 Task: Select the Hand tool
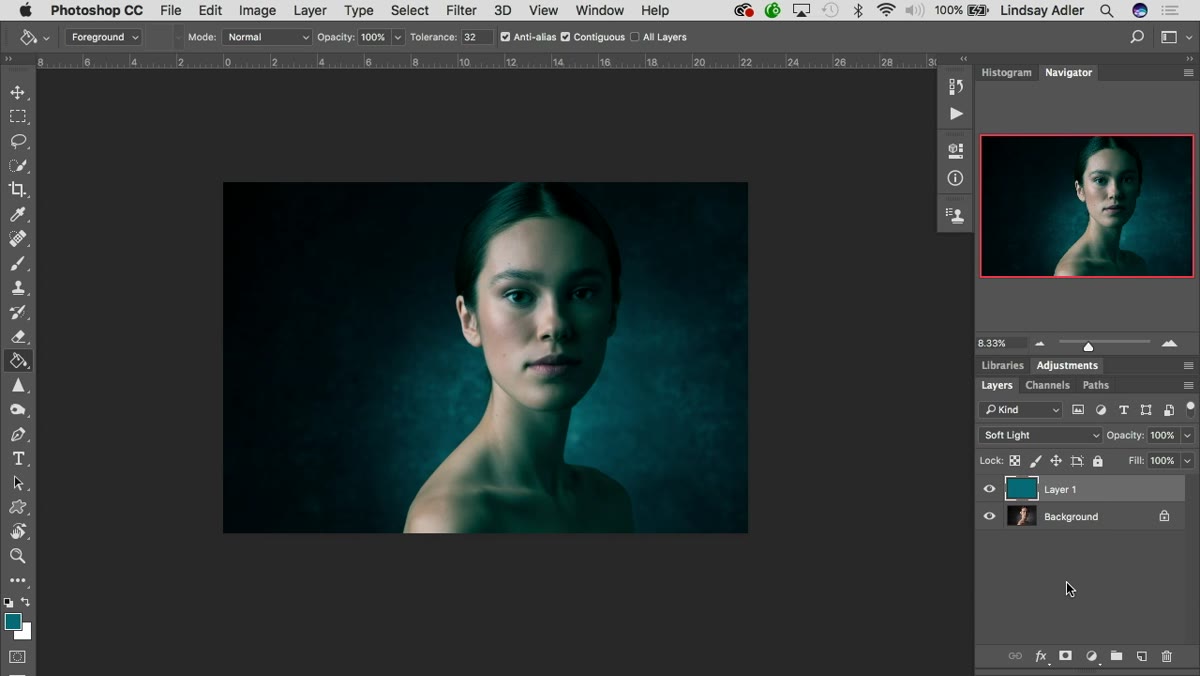coord(18,532)
